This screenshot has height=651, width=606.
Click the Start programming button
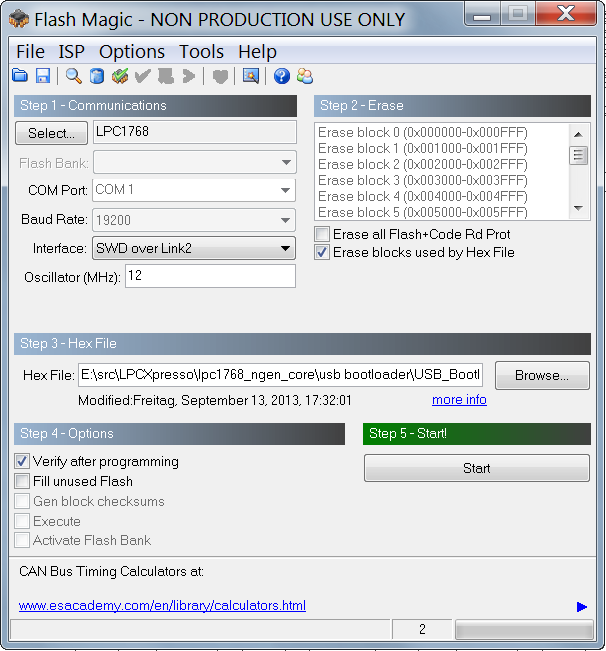point(476,468)
